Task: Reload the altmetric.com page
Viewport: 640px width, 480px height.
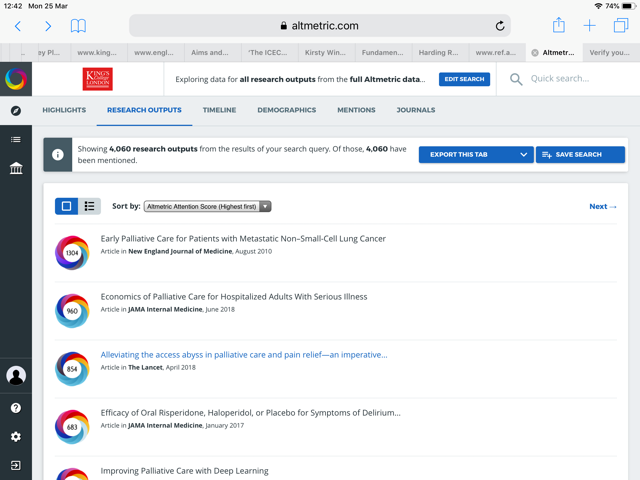Action: pyautogui.click(x=500, y=26)
